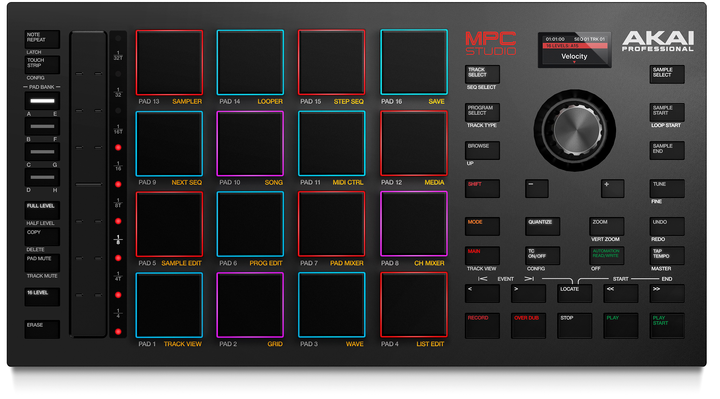This screenshot has height=399, width=720.
Task: Enable the 16 Level button
Action: pos(42,297)
